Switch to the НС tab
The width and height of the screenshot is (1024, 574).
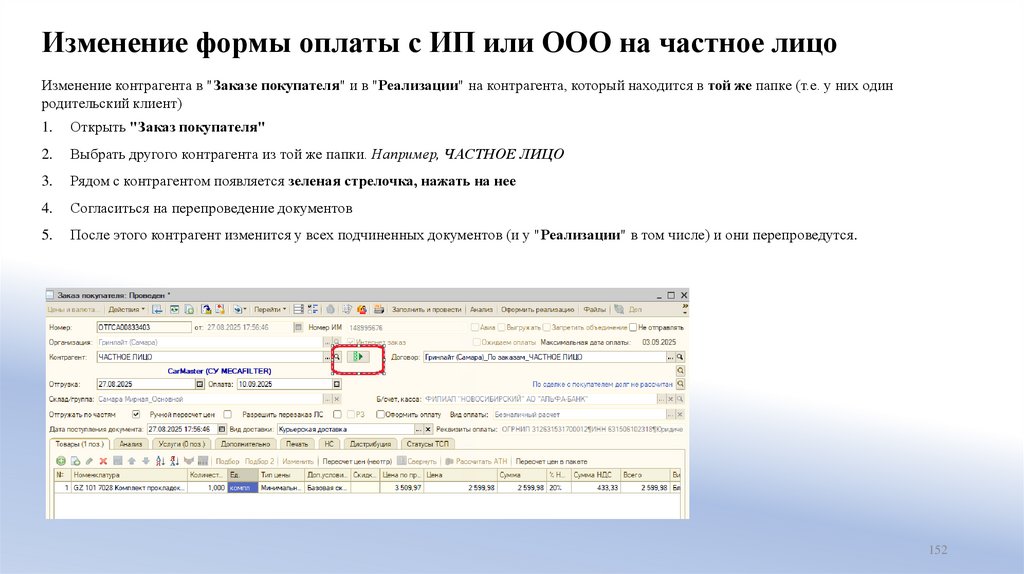pyautogui.click(x=328, y=444)
